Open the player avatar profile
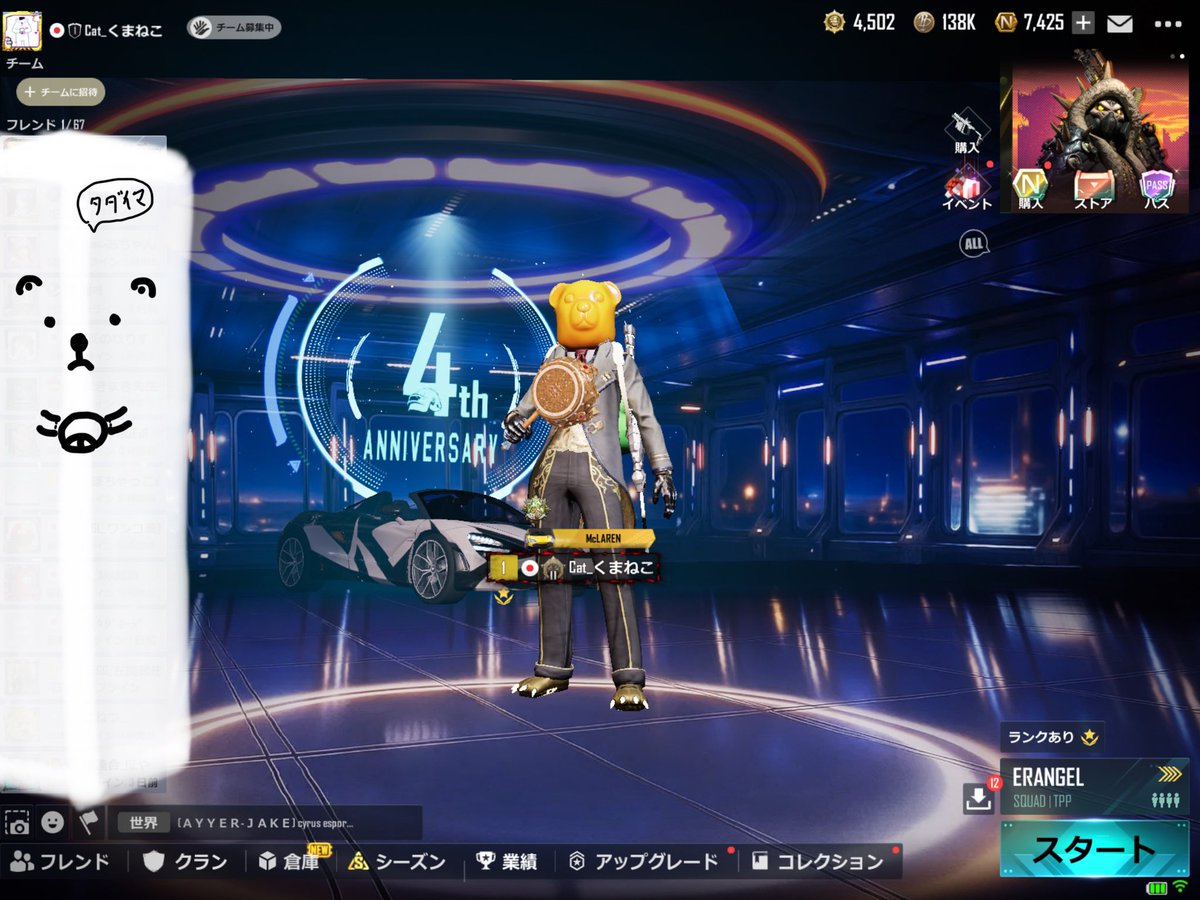The width and height of the screenshot is (1200, 900). coord(23,30)
